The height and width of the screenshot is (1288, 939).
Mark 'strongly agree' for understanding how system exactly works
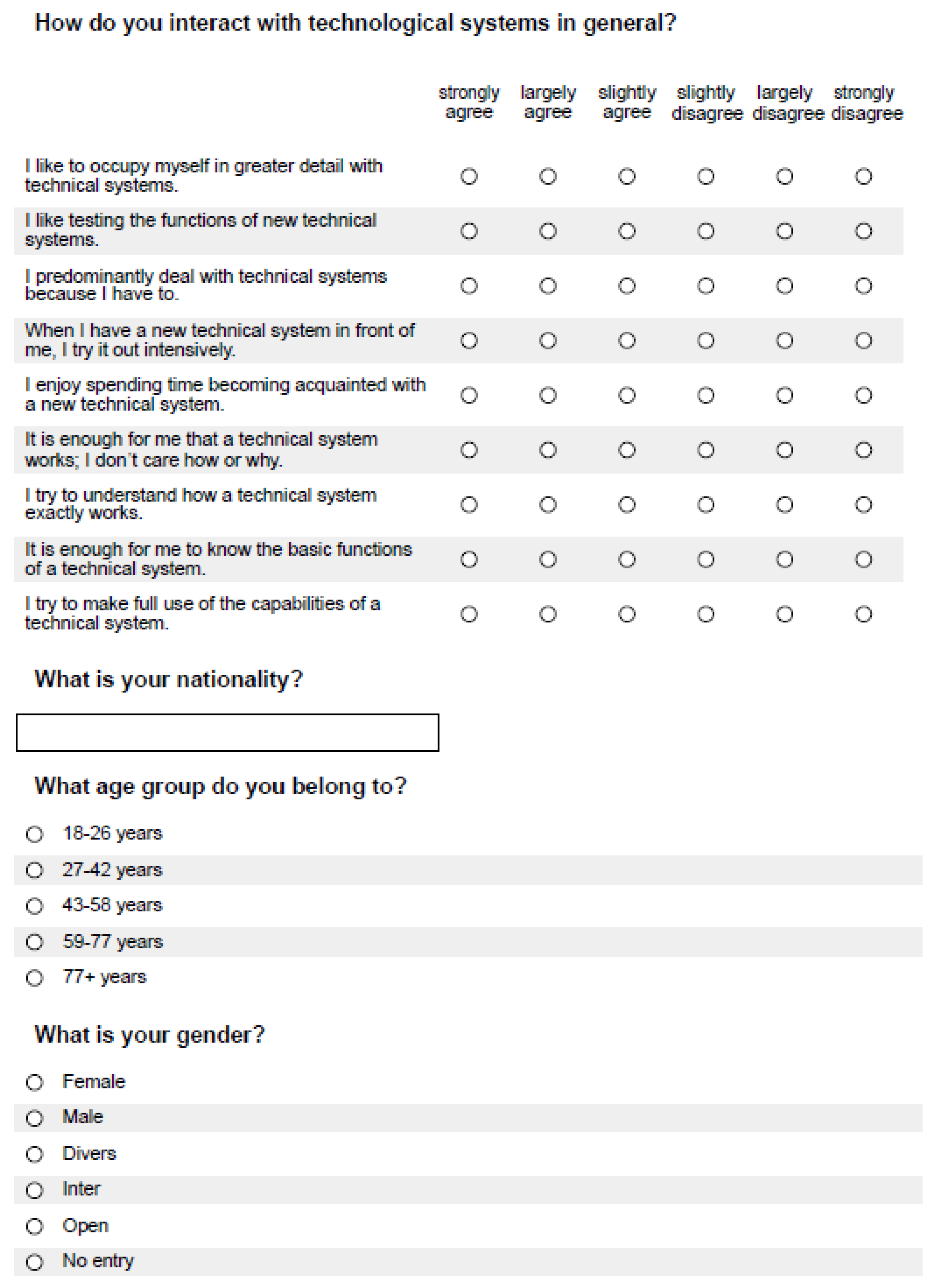[x=469, y=505]
